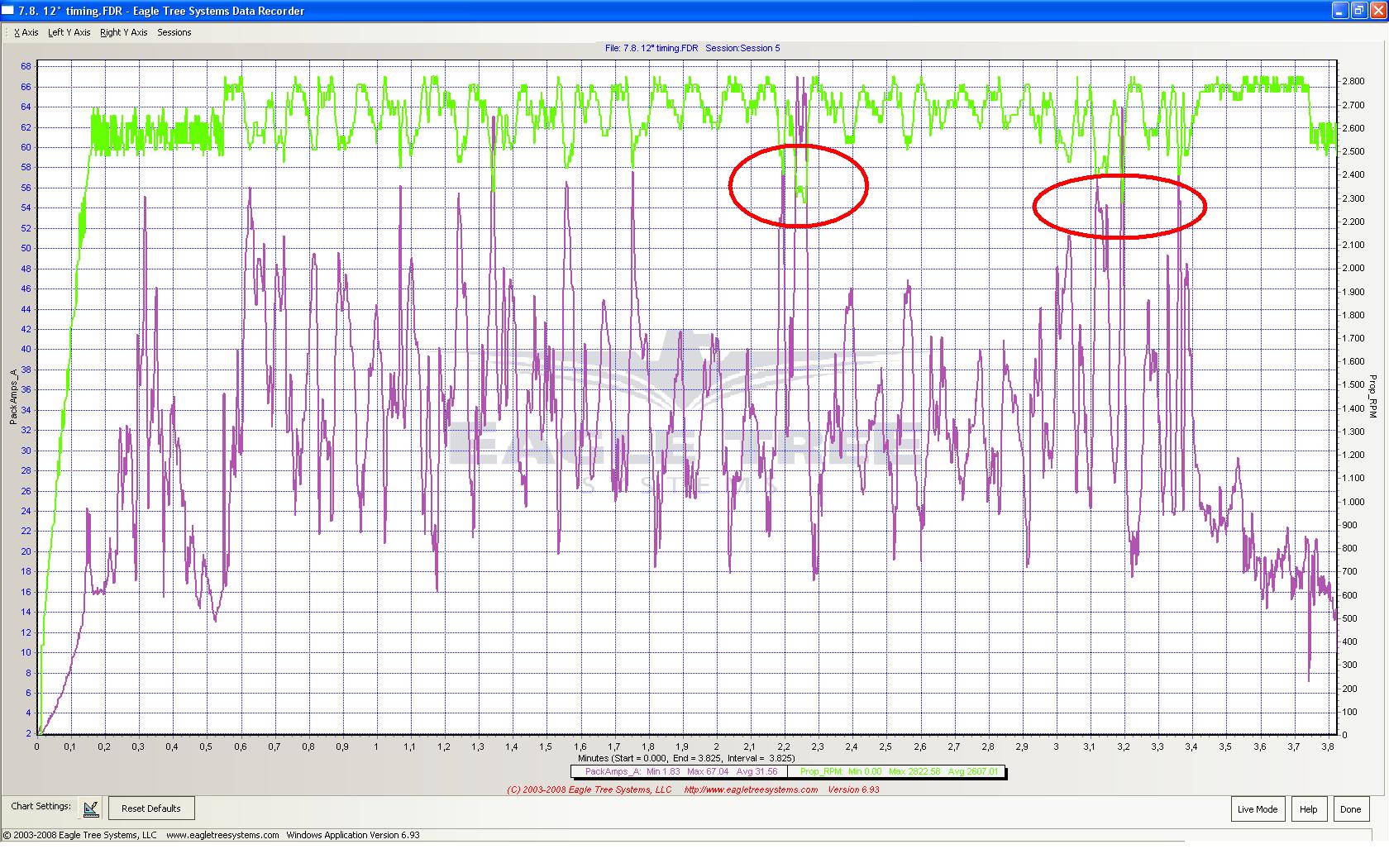
Task: Click 'Windows Application Version 6.93' in the status bar
Action: [353, 835]
